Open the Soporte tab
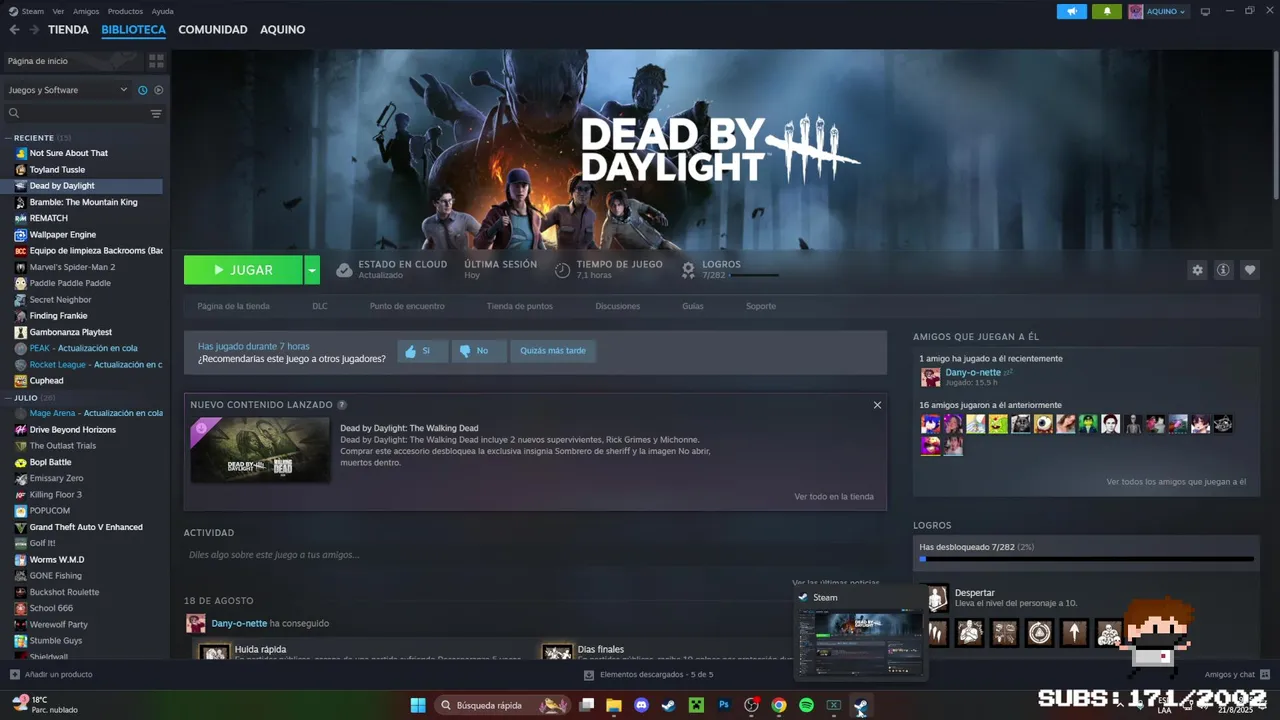Viewport: 1280px width, 720px height. coord(761,306)
